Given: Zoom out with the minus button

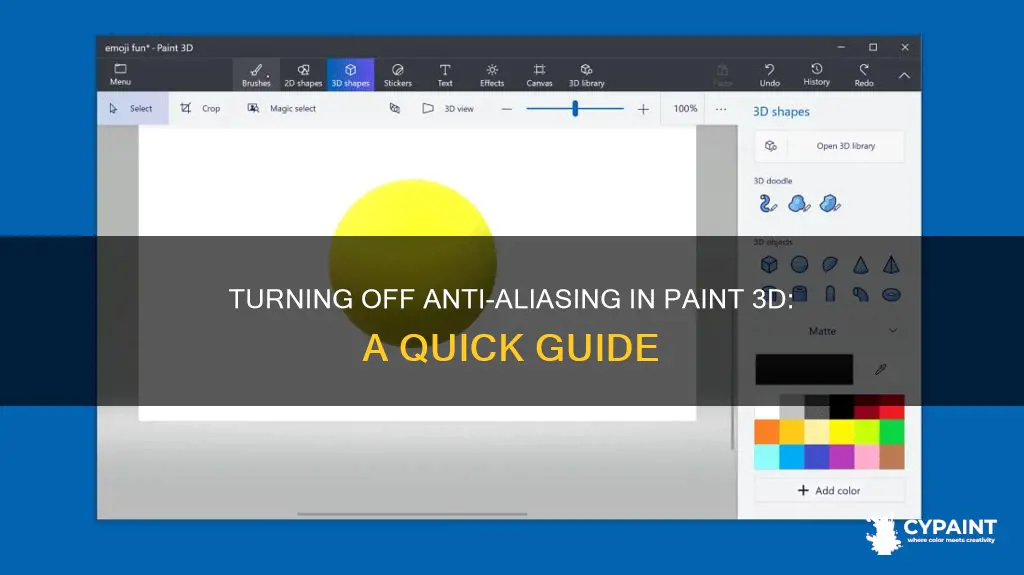Looking at the screenshot, I should point(507,109).
